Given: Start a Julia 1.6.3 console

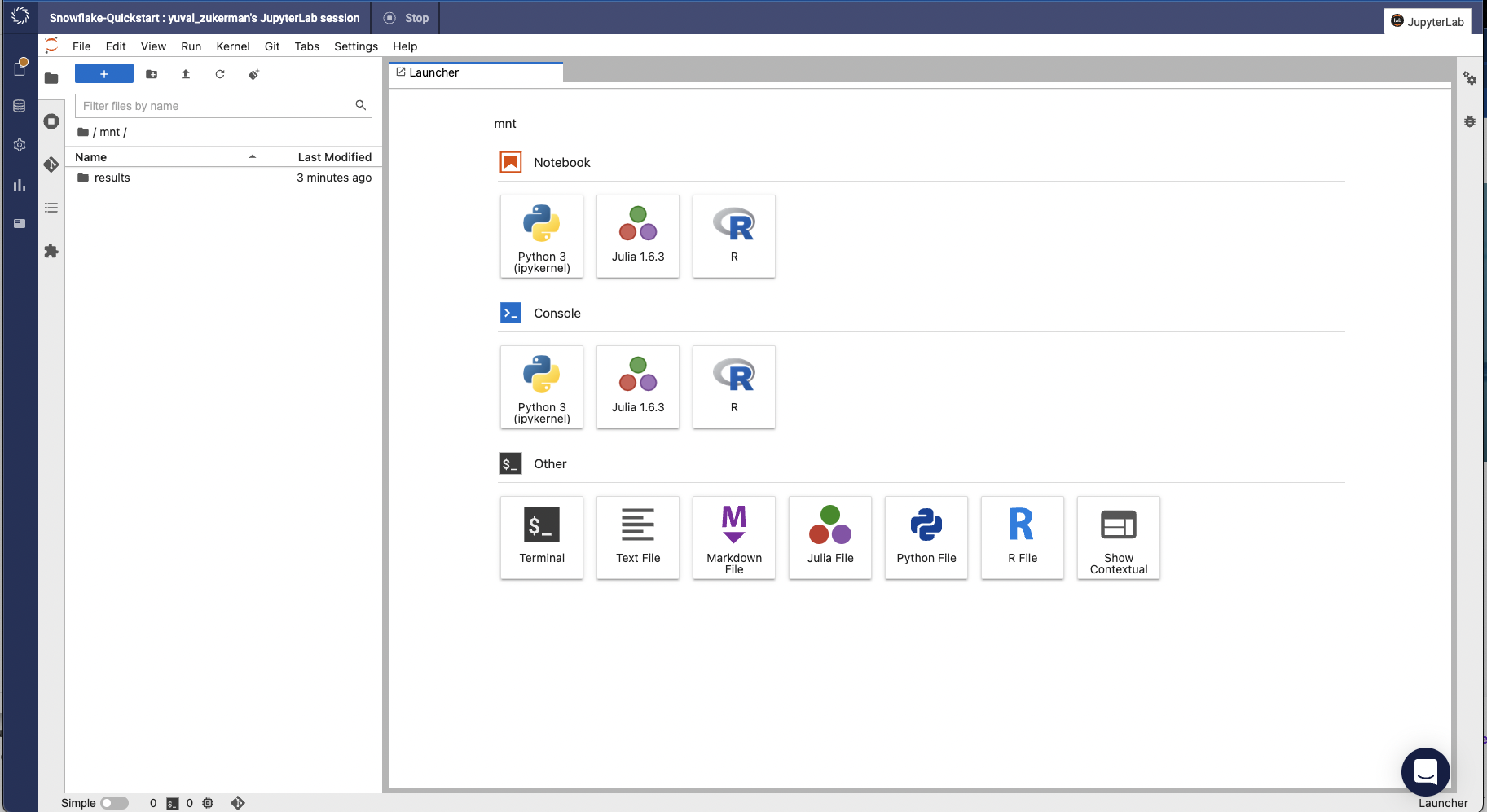Looking at the screenshot, I should click(637, 387).
